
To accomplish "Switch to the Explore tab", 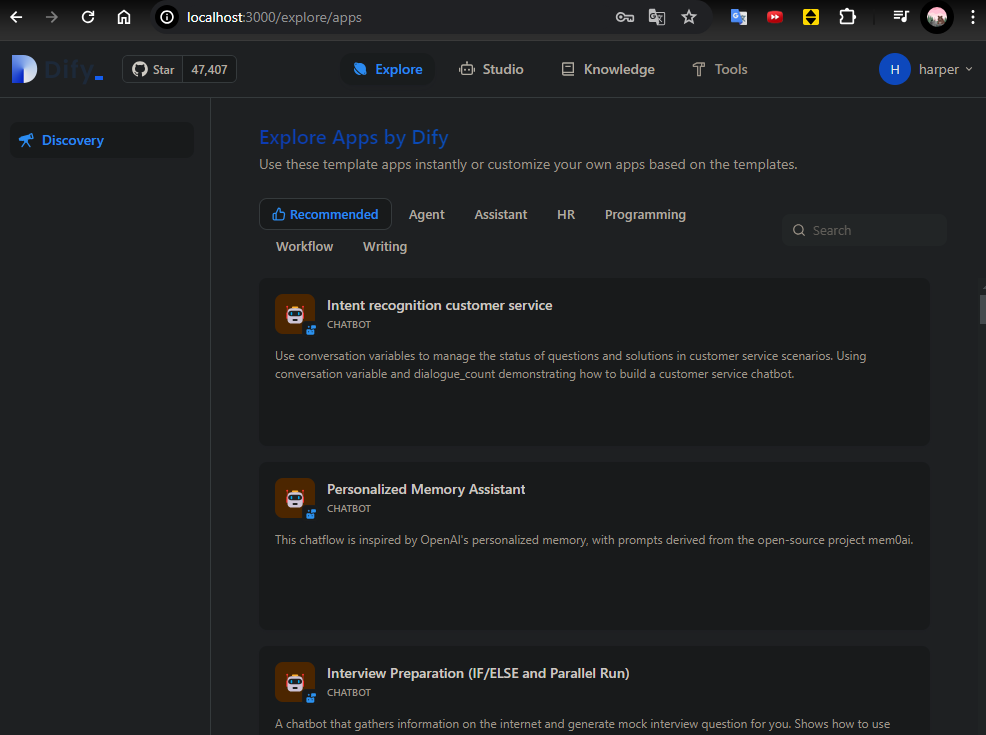I will point(387,69).
